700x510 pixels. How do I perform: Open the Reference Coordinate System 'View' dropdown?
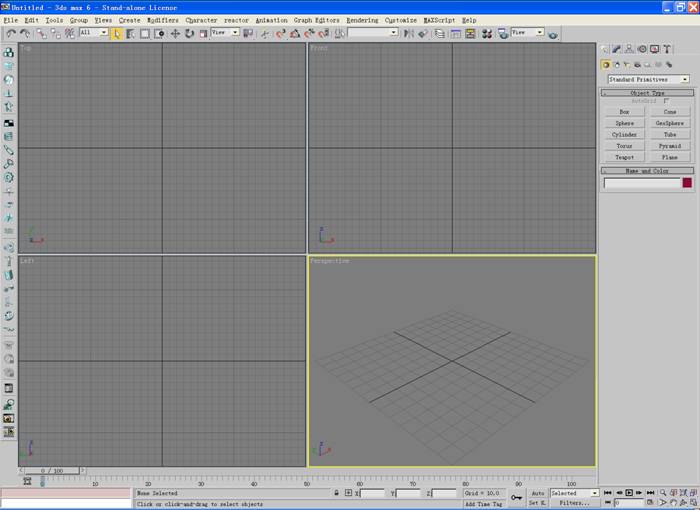[x=225, y=32]
